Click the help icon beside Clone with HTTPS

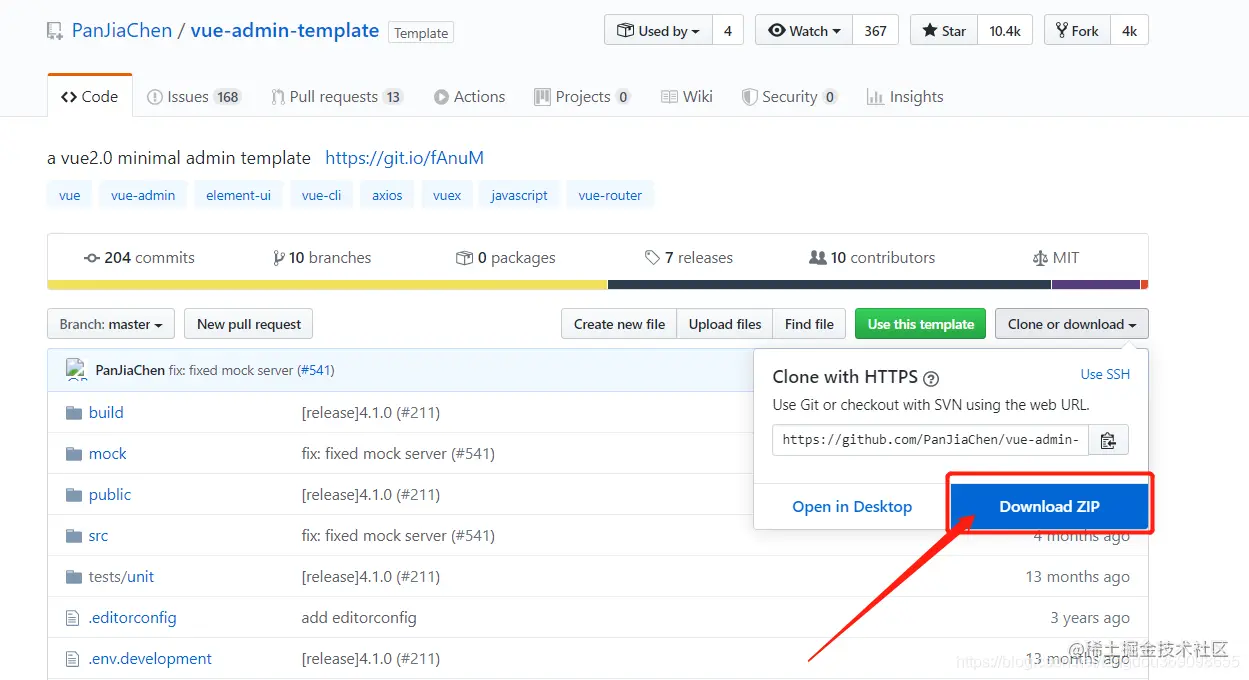(x=931, y=378)
